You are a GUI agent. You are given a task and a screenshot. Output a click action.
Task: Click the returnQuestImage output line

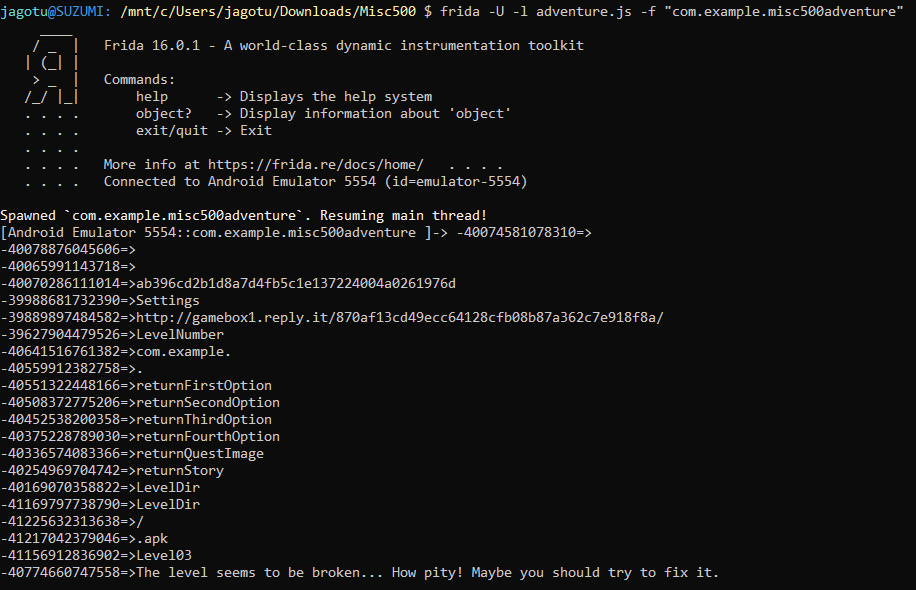tap(200, 453)
